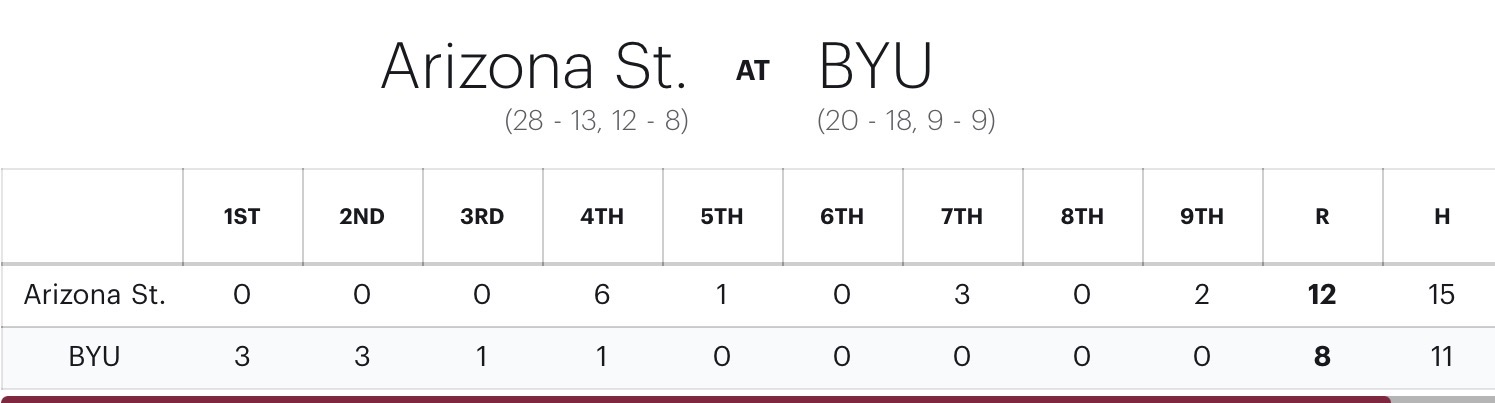Select the 7TH inning column header
The height and width of the screenshot is (403, 1495).
[x=962, y=217]
